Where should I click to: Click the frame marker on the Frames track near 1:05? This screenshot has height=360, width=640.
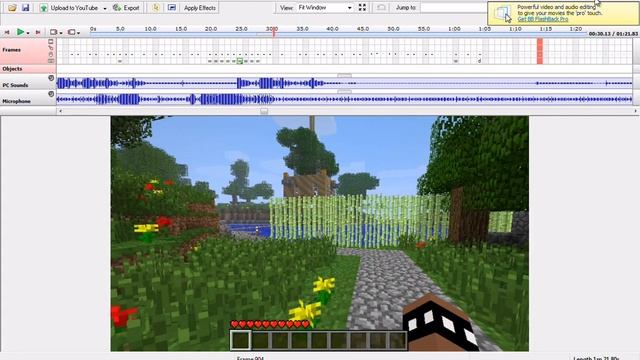pos(480,61)
